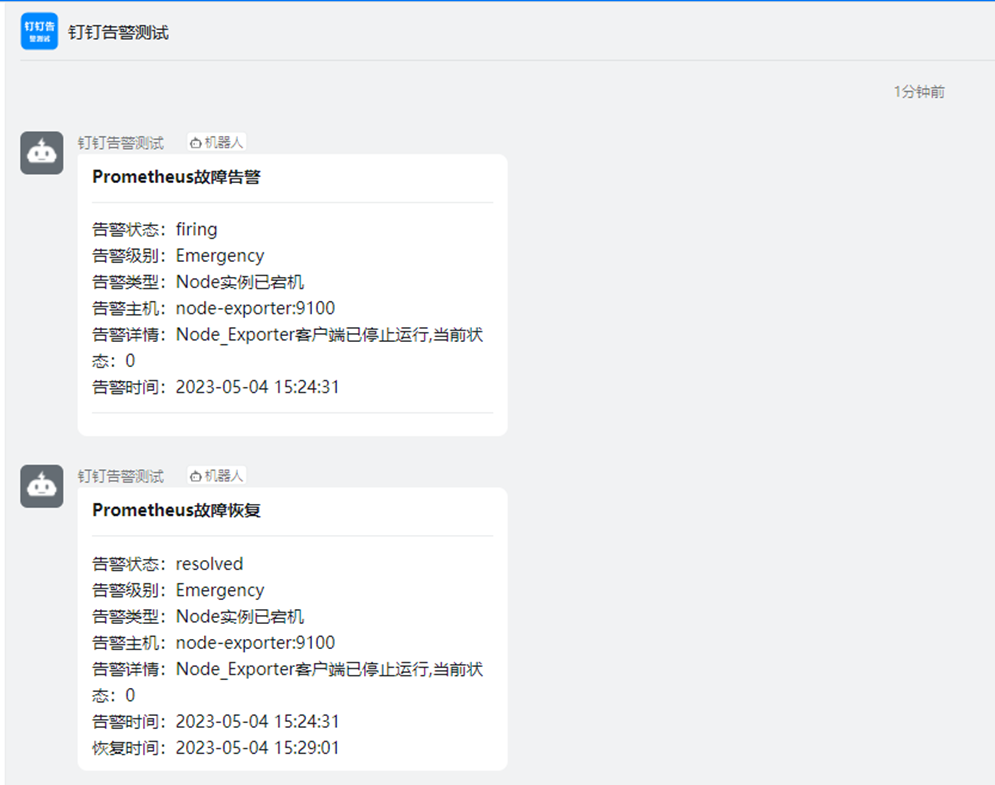Click 告警级别: Emergency in the firing alert card
The height and width of the screenshot is (785, 995).
pyautogui.click(x=178, y=256)
